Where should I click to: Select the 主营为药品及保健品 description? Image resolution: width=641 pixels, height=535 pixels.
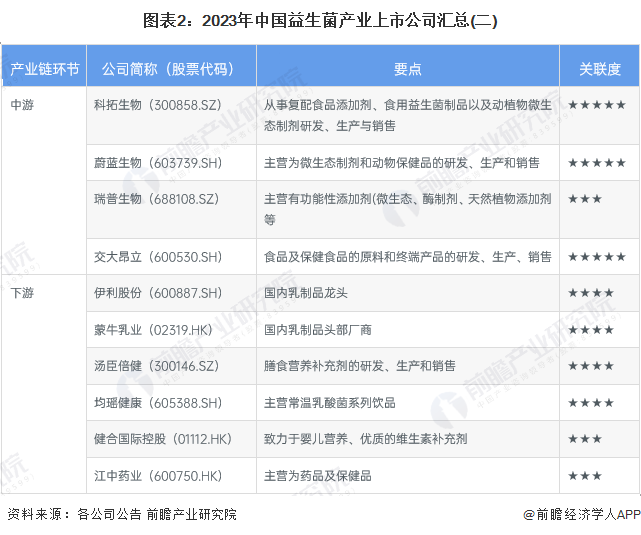(x=318, y=476)
